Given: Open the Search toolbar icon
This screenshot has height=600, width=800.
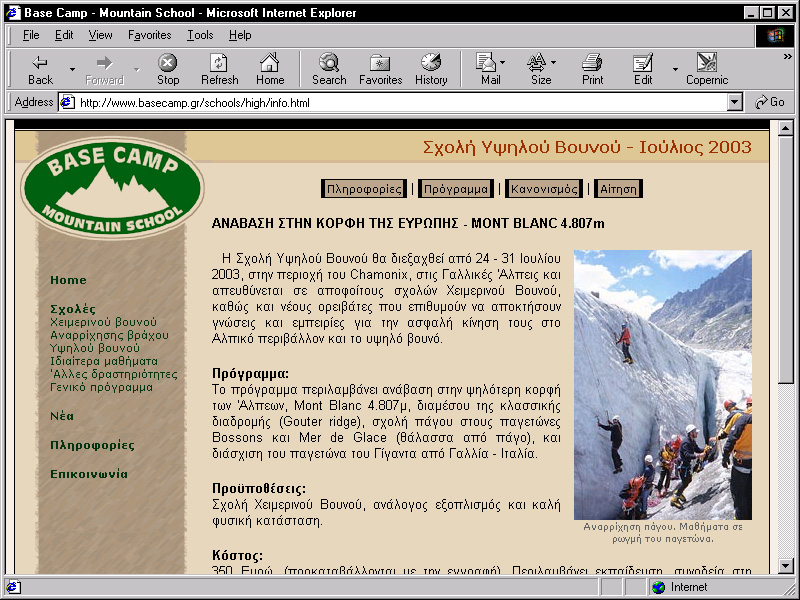Looking at the screenshot, I should coord(329,62).
